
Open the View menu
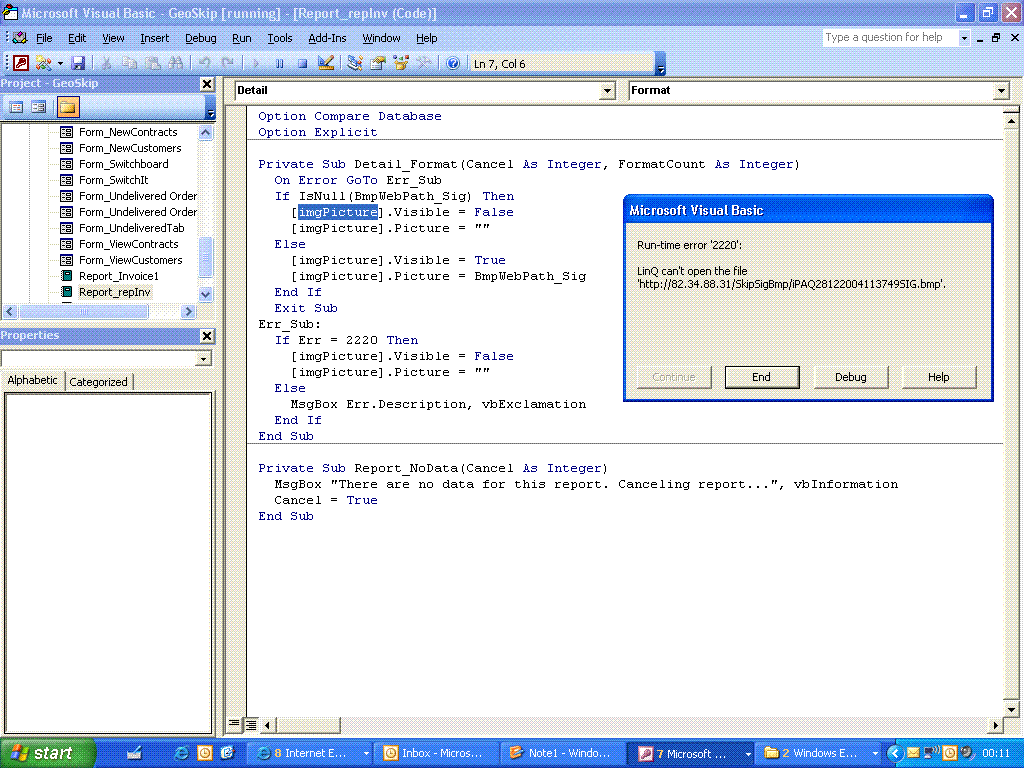coord(113,38)
